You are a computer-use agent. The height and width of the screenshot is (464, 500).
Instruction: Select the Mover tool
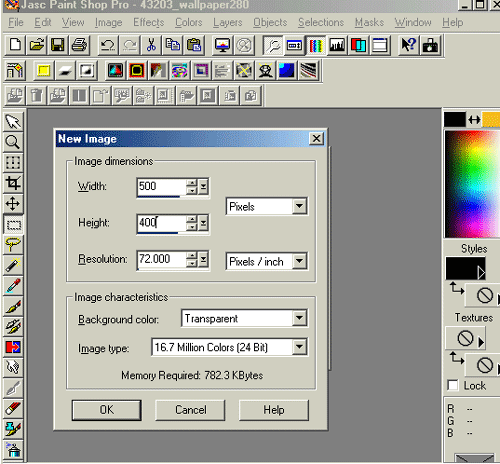[x=13, y=204]
